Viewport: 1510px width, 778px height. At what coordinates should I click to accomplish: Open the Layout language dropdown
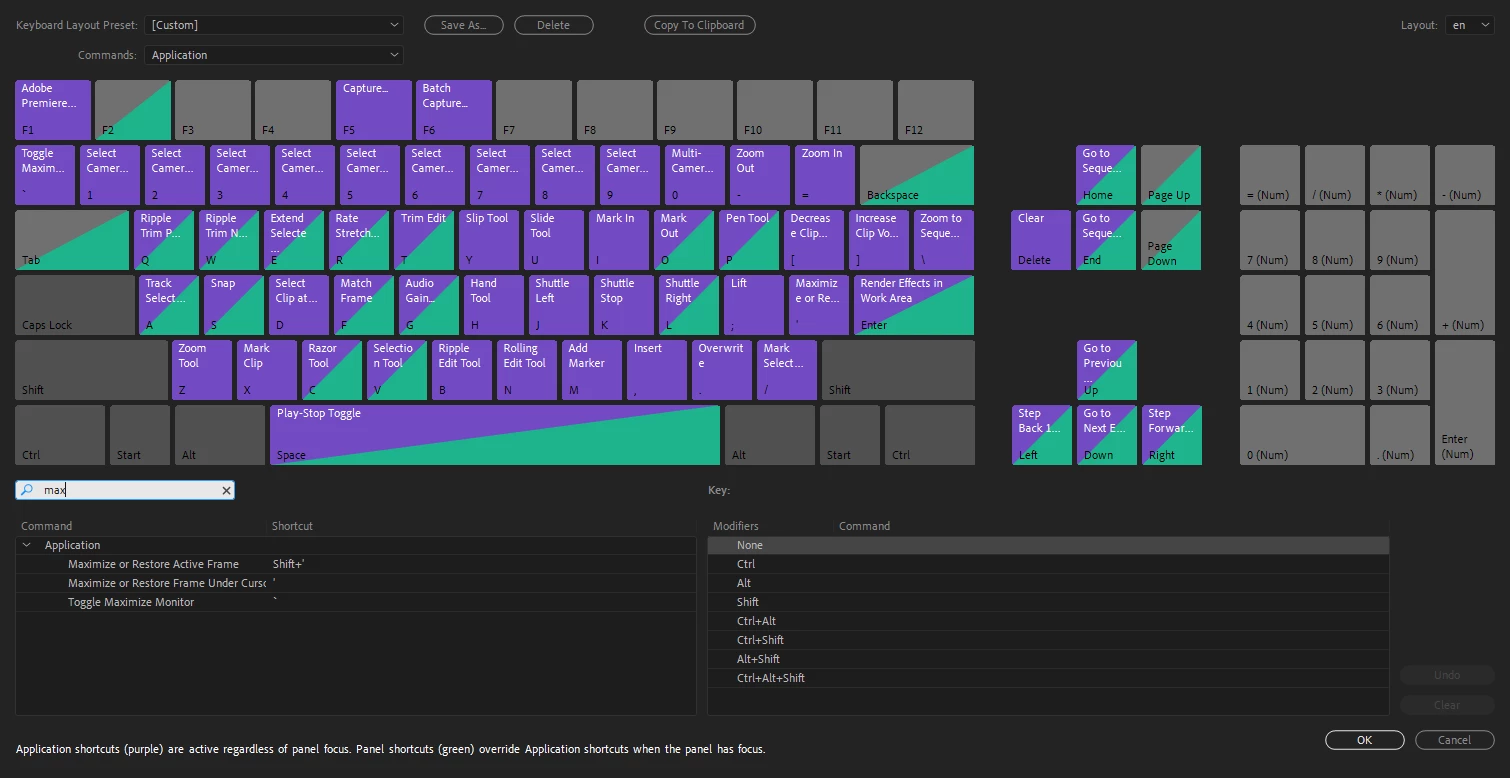click(1470, 25)
